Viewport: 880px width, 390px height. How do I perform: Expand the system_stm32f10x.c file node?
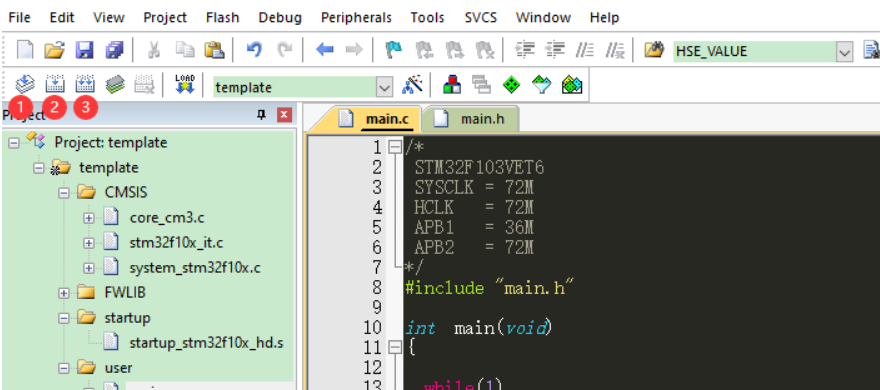pyautogui.click(x=89, y=268)
